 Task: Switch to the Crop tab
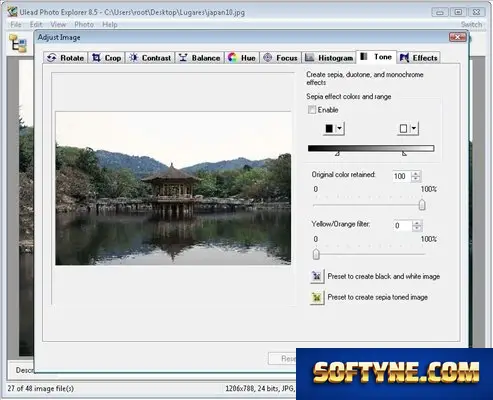click(x=107, y=58)
